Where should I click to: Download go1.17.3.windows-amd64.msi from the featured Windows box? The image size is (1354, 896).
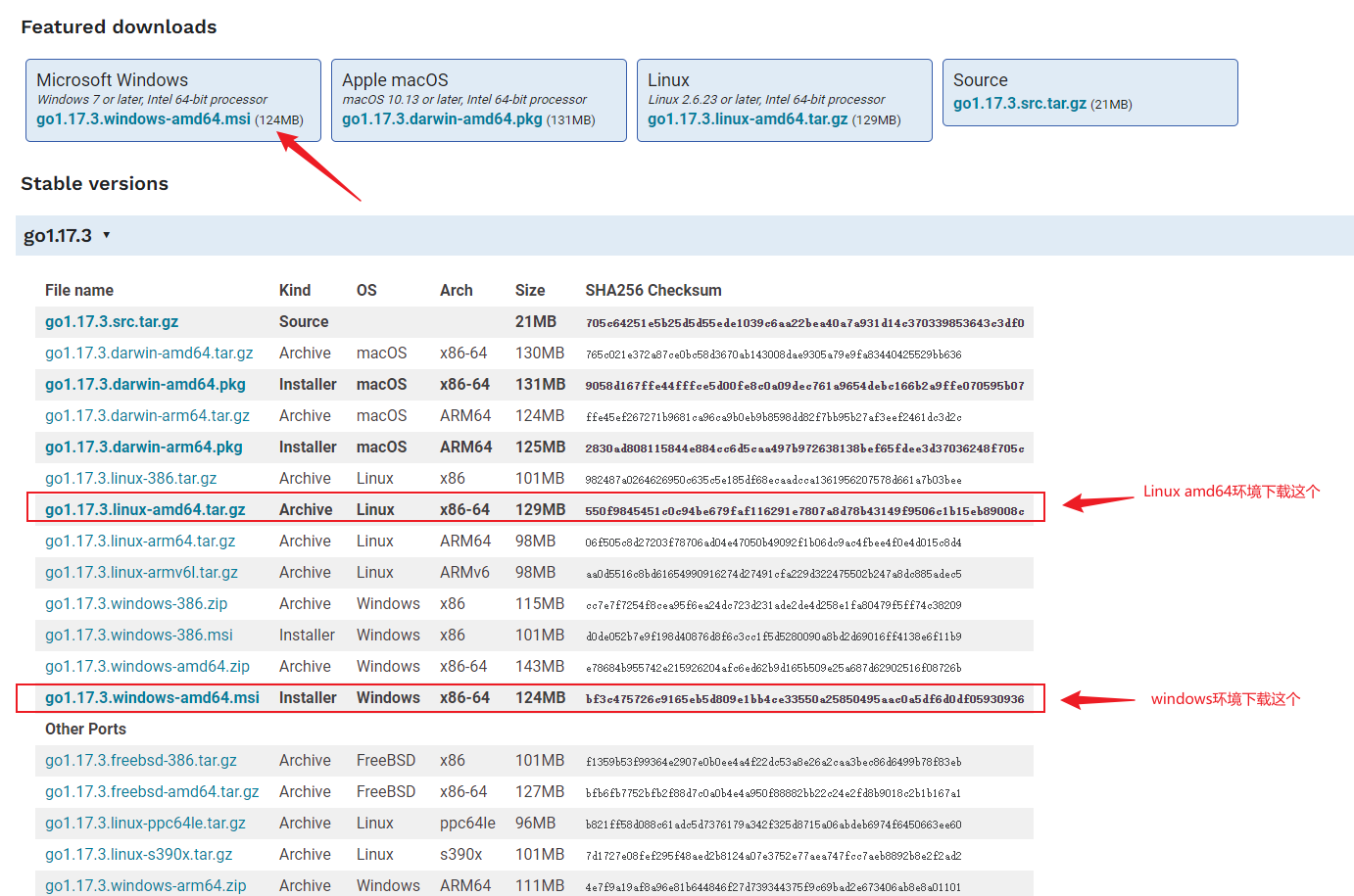(x=143, y=119)
